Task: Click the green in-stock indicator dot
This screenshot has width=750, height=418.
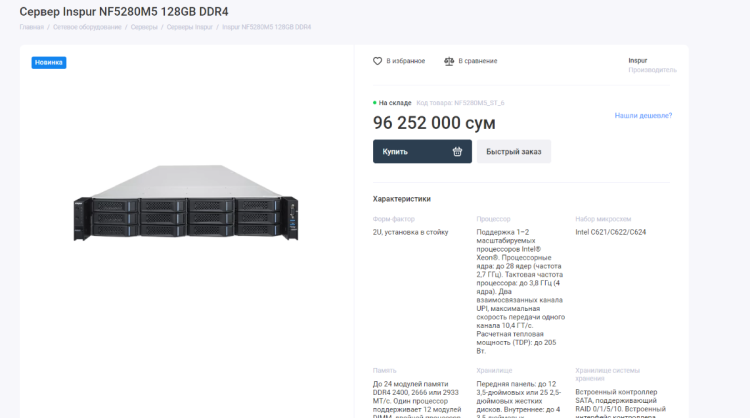Action: coord(375,102)
